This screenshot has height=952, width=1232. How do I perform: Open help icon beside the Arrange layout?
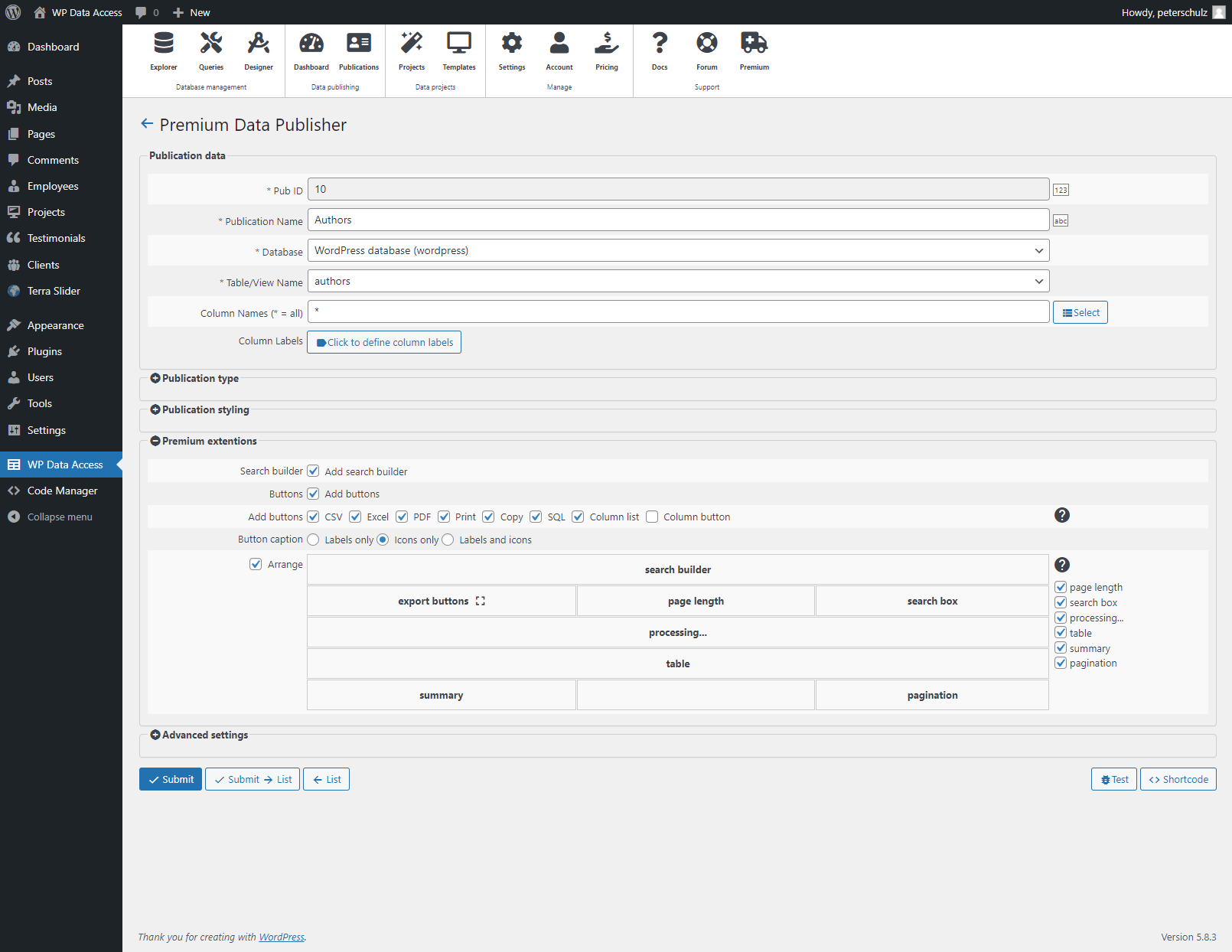tap(1062, 565)
